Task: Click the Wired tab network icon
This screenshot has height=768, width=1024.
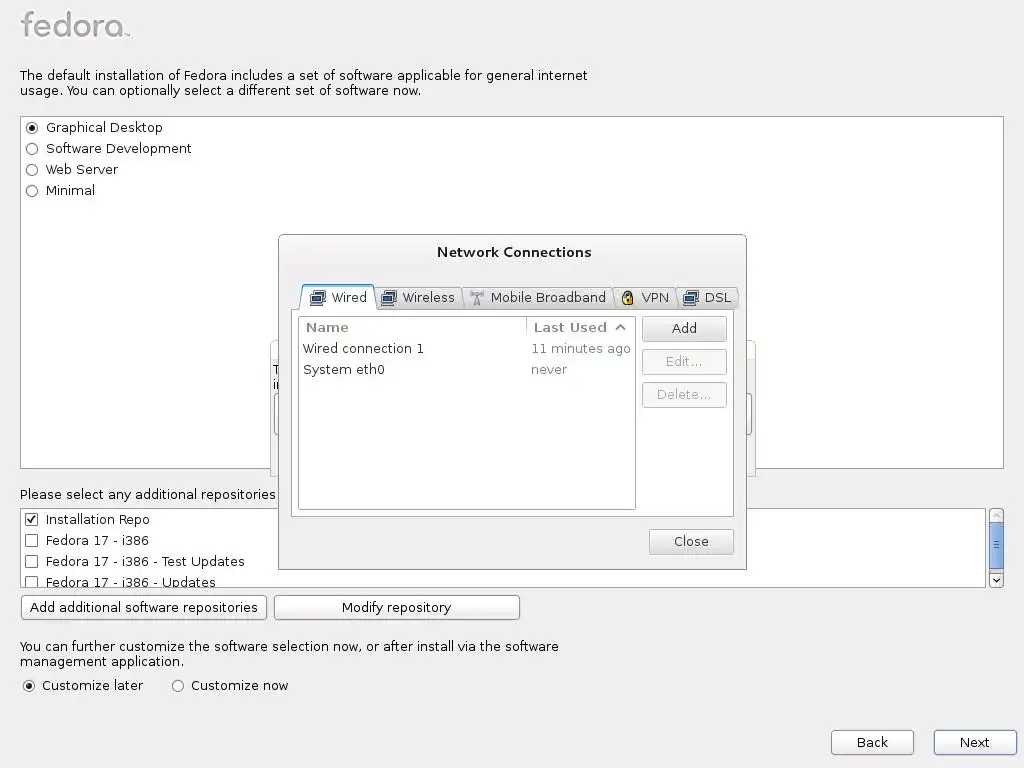Action: (x=317, y=298)
